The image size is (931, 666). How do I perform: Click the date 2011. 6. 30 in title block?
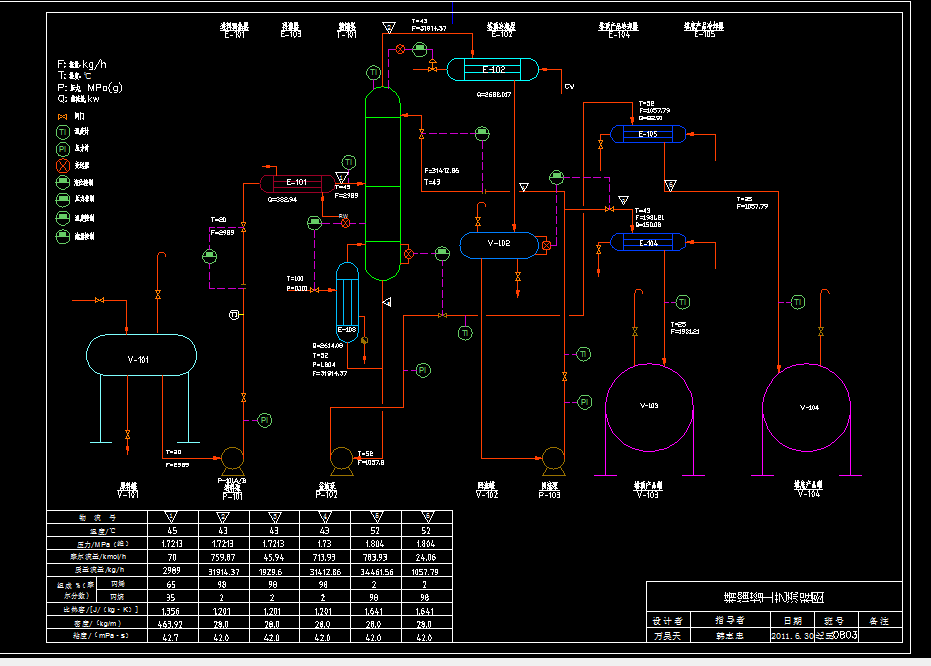[x=792, y=636]
